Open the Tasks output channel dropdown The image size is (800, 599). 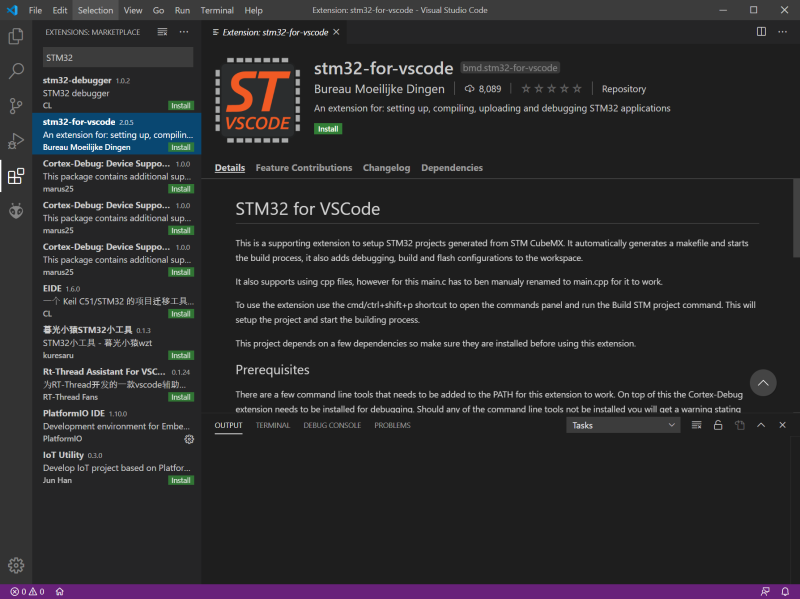click(x=622, y=424)
